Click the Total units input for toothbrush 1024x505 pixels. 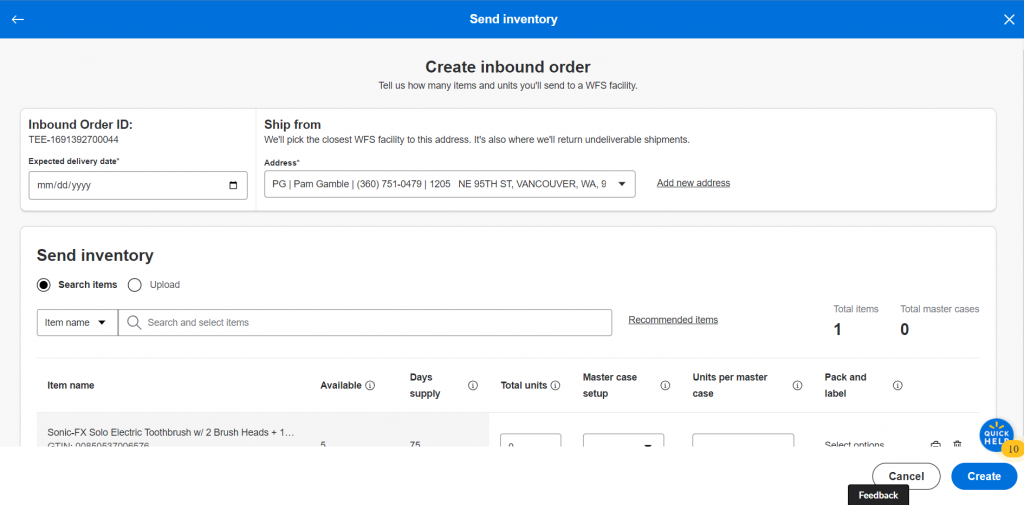tap(530, 441)
